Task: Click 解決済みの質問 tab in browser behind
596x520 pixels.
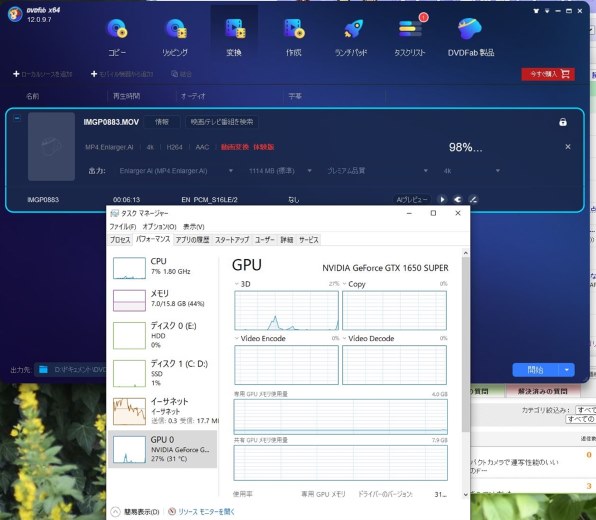Action: (542, 391)
